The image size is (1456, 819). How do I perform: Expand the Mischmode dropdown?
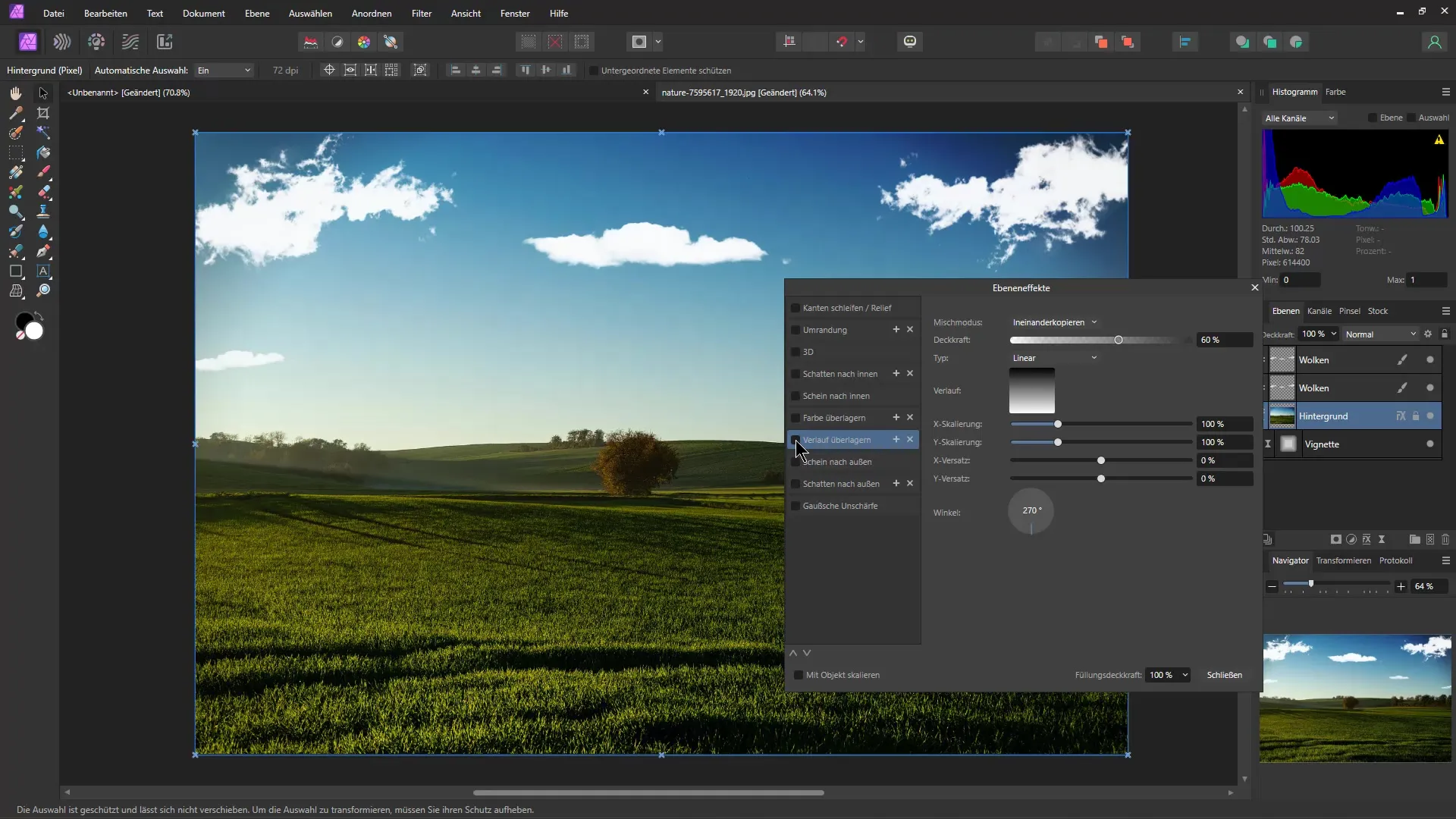pyautogui.click(x=1053, y=322)
